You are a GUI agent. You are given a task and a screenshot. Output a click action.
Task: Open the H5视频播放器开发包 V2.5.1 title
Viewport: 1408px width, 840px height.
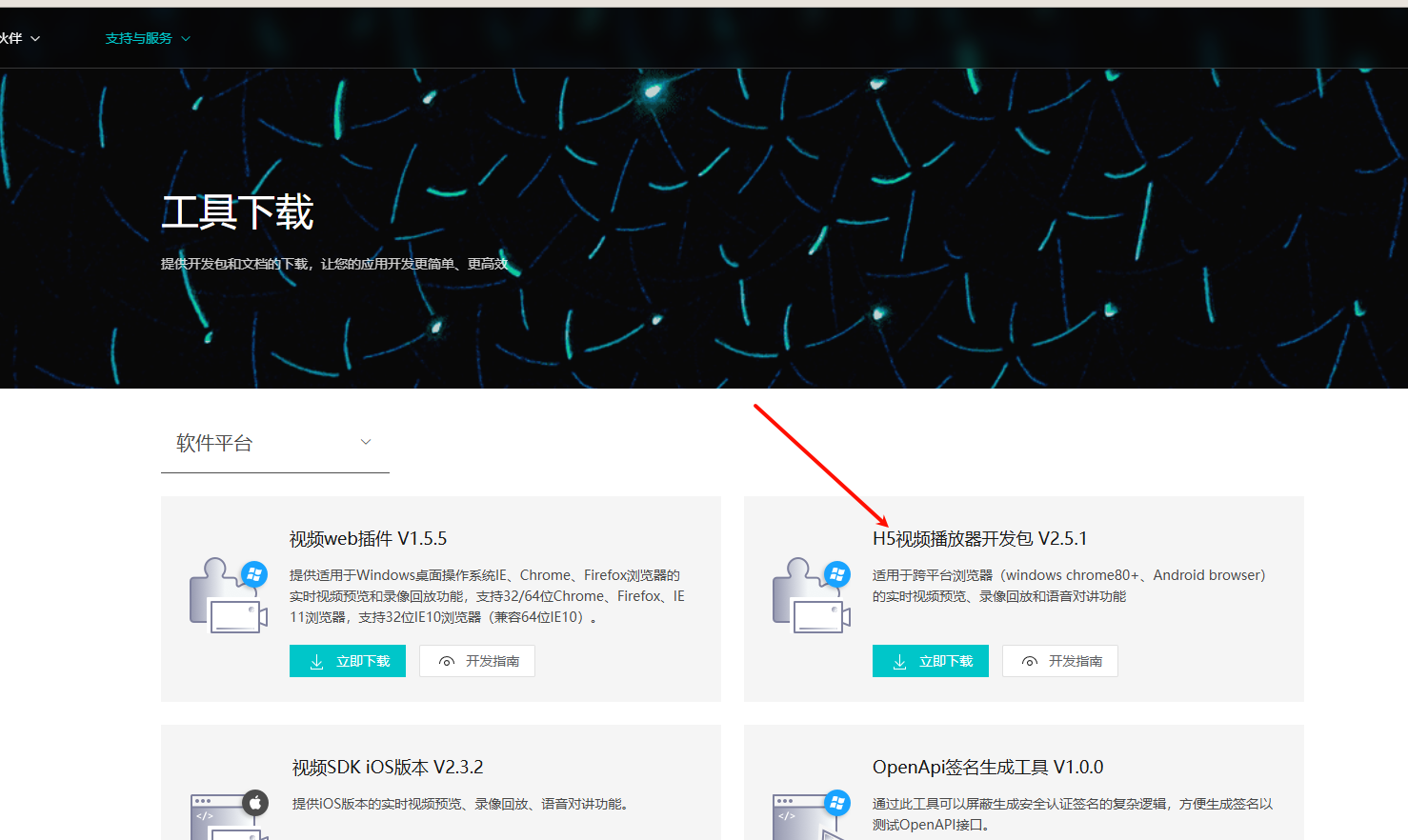point(979,539)
